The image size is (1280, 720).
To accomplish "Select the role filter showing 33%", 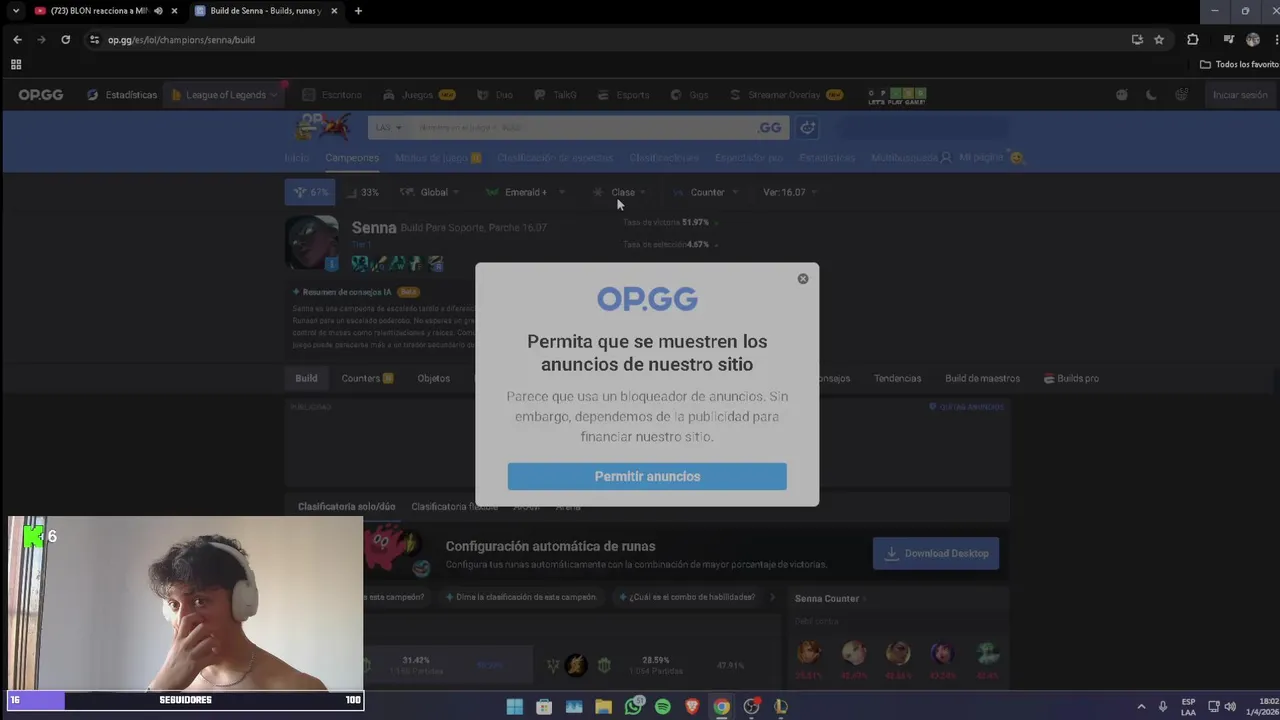I will click(362, 192).
